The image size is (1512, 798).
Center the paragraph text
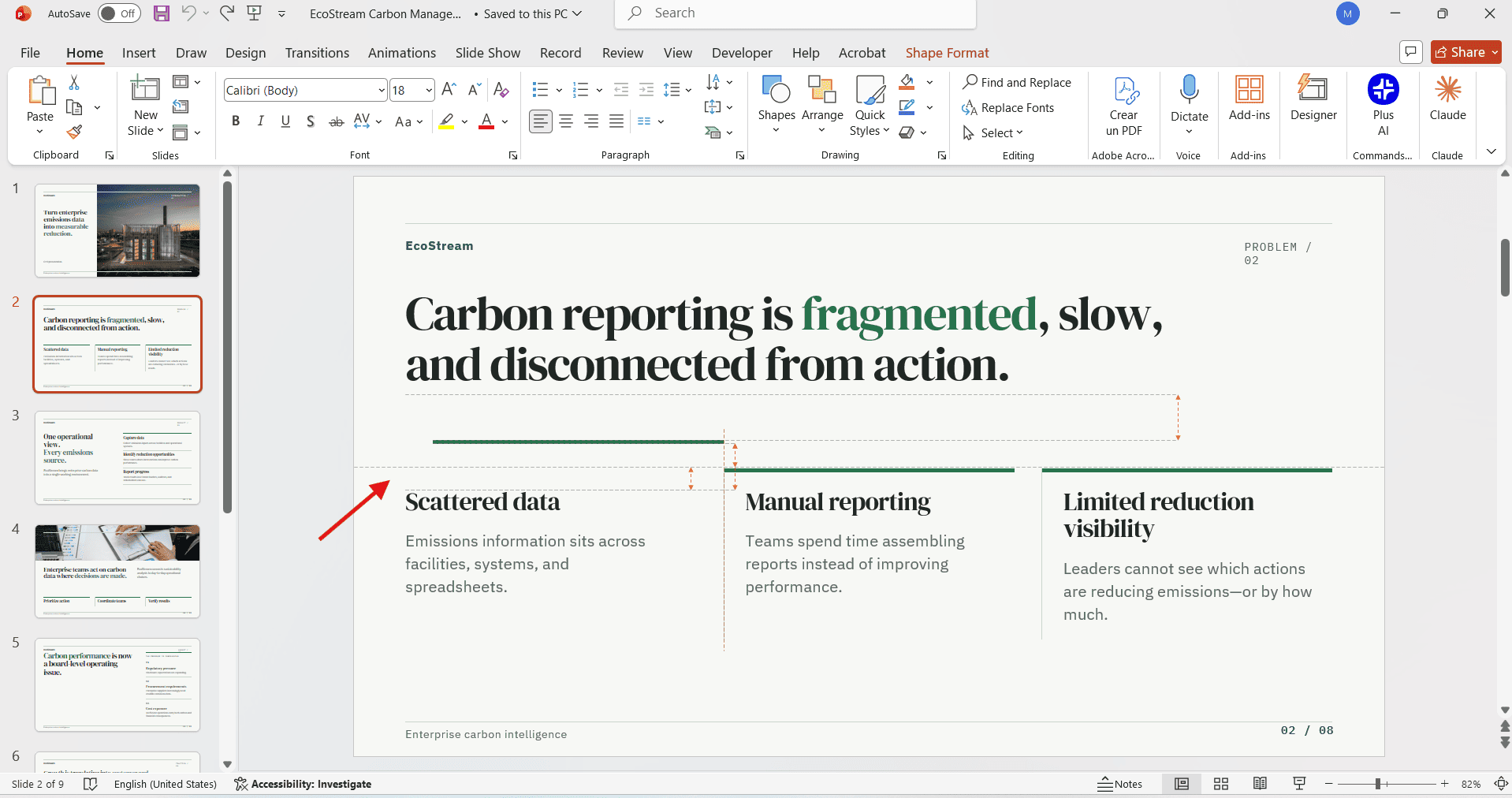(x=566, y=121)
